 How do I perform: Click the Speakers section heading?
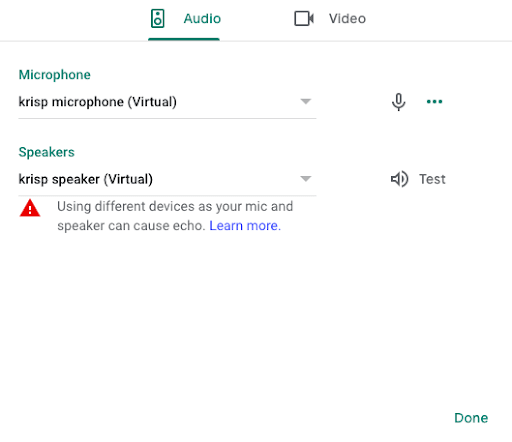(x=47, y=152)
